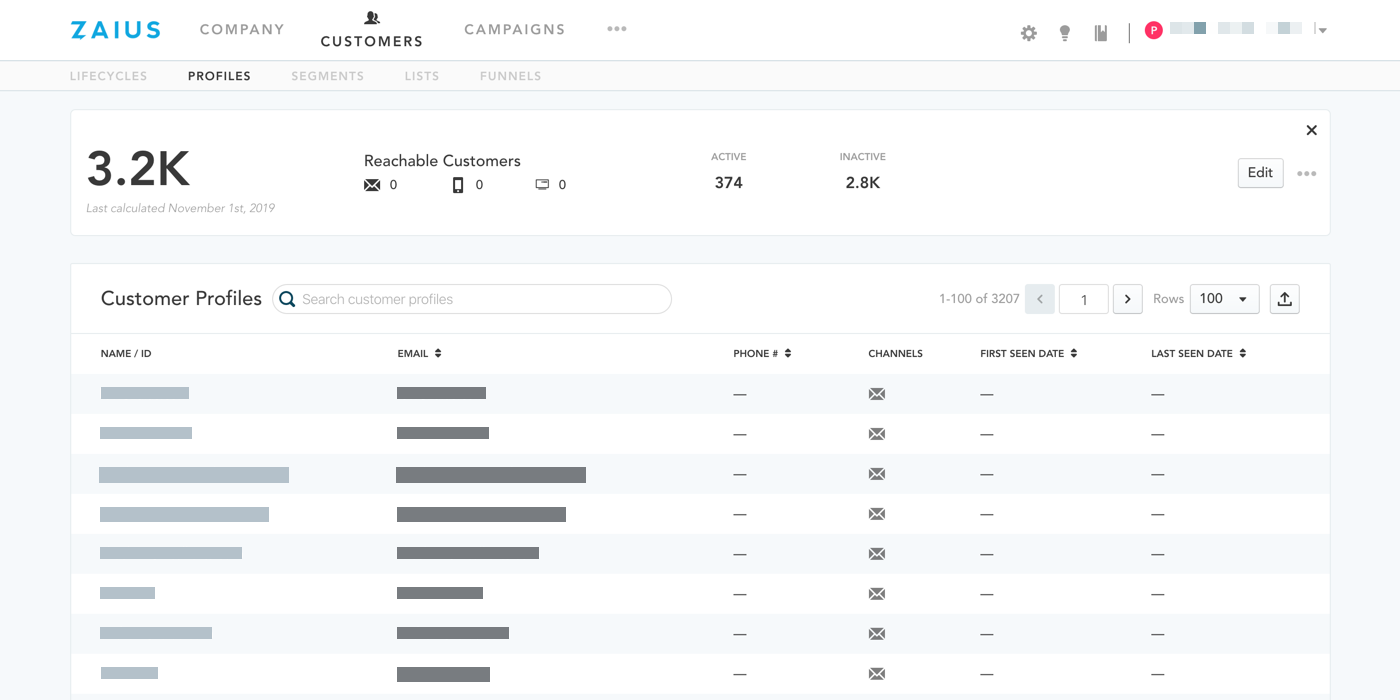1400x700 pixels.
Task: Go to the previous page arrow
Action: point(1040,299)
